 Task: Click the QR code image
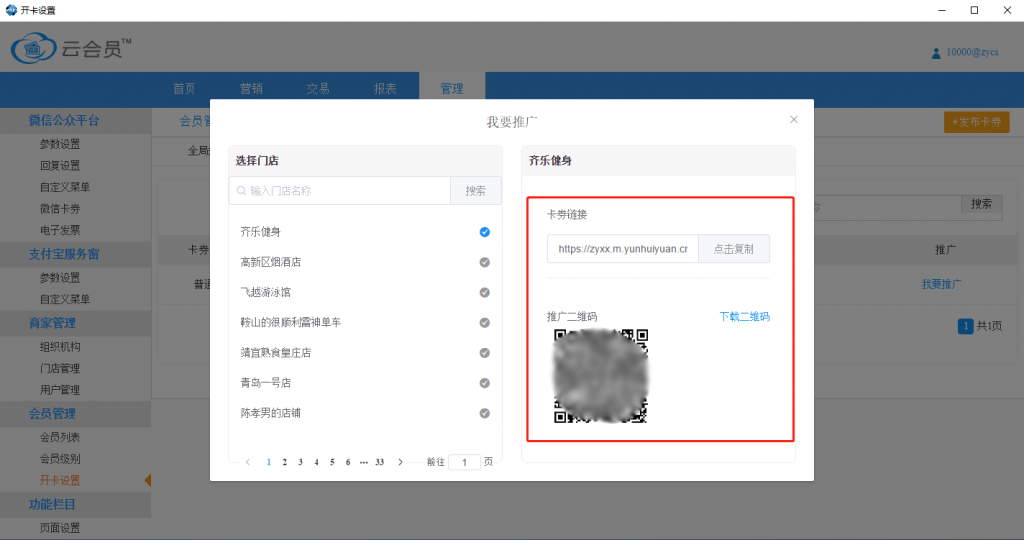pos(601,376)
